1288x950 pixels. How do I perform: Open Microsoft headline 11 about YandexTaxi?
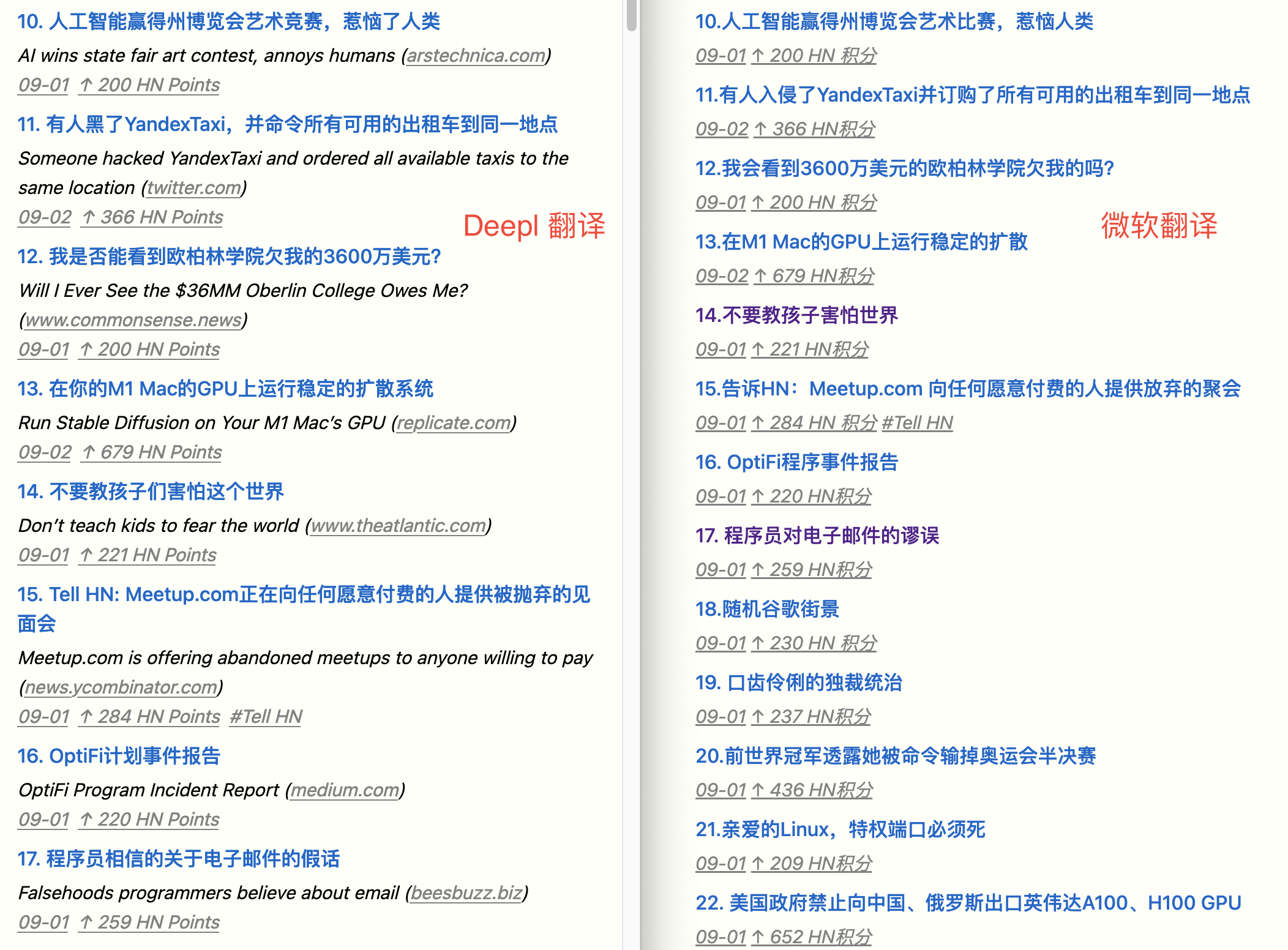pos(973,95)
